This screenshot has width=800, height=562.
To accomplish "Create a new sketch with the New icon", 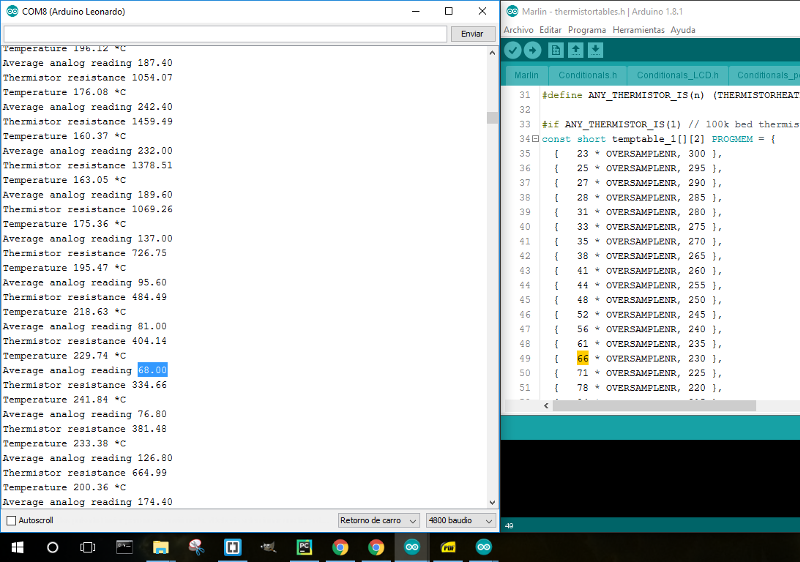I will click(556, 50).
